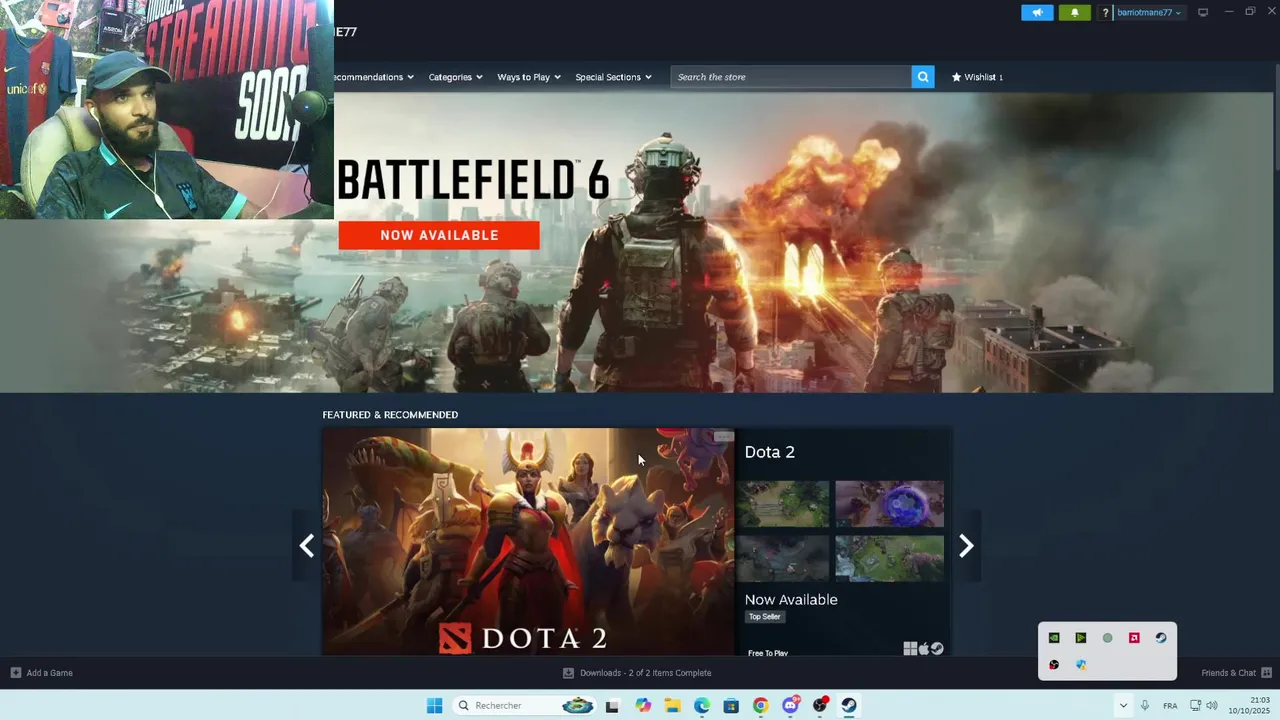Viewport: 1280px width, 720px height.
Task: Click Add a Game button
Action: (x=42, y=673)
